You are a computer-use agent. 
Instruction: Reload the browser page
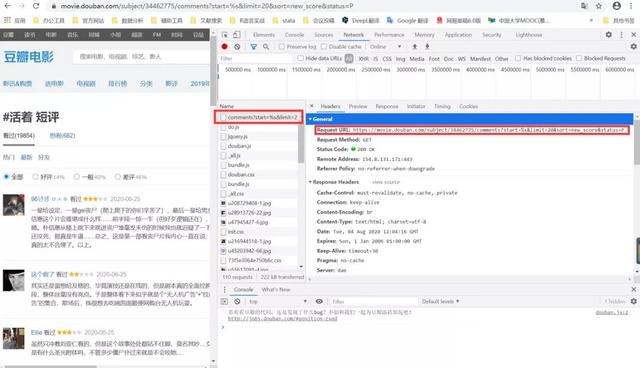pos(36,6)
